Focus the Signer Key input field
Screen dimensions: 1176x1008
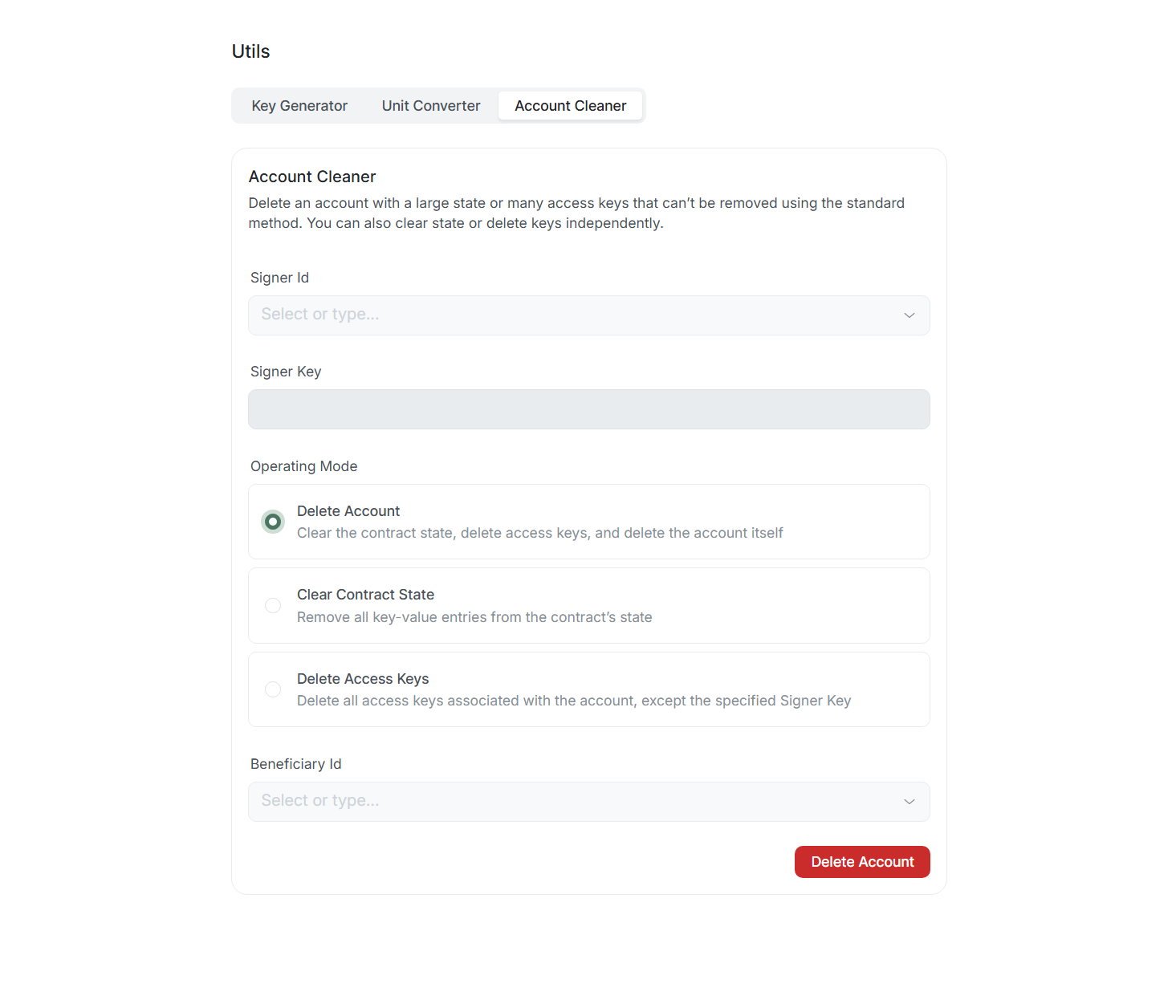pos(588,409)
